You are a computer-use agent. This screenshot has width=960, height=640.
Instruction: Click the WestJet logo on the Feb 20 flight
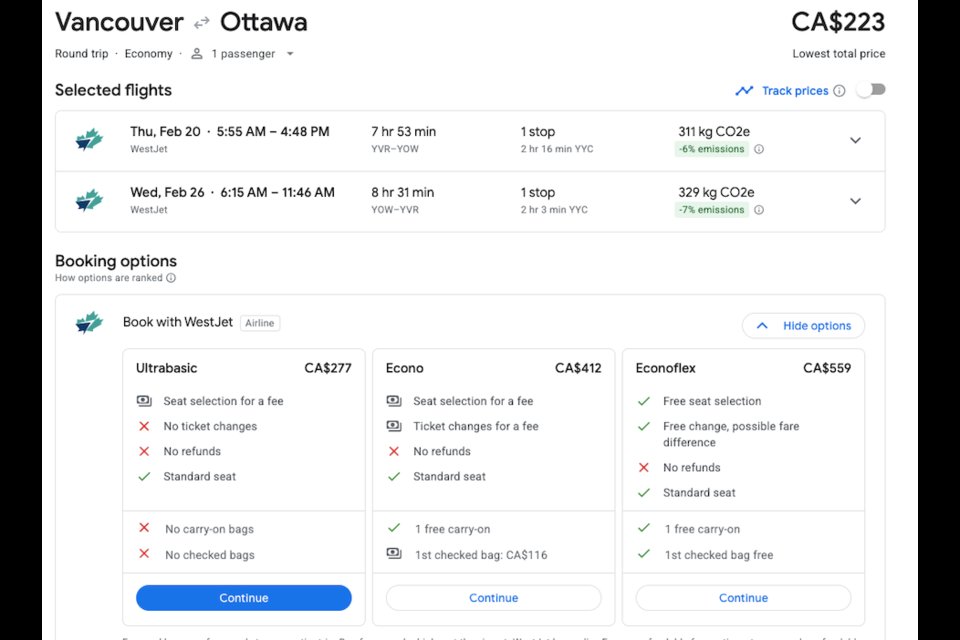point(89,140)
